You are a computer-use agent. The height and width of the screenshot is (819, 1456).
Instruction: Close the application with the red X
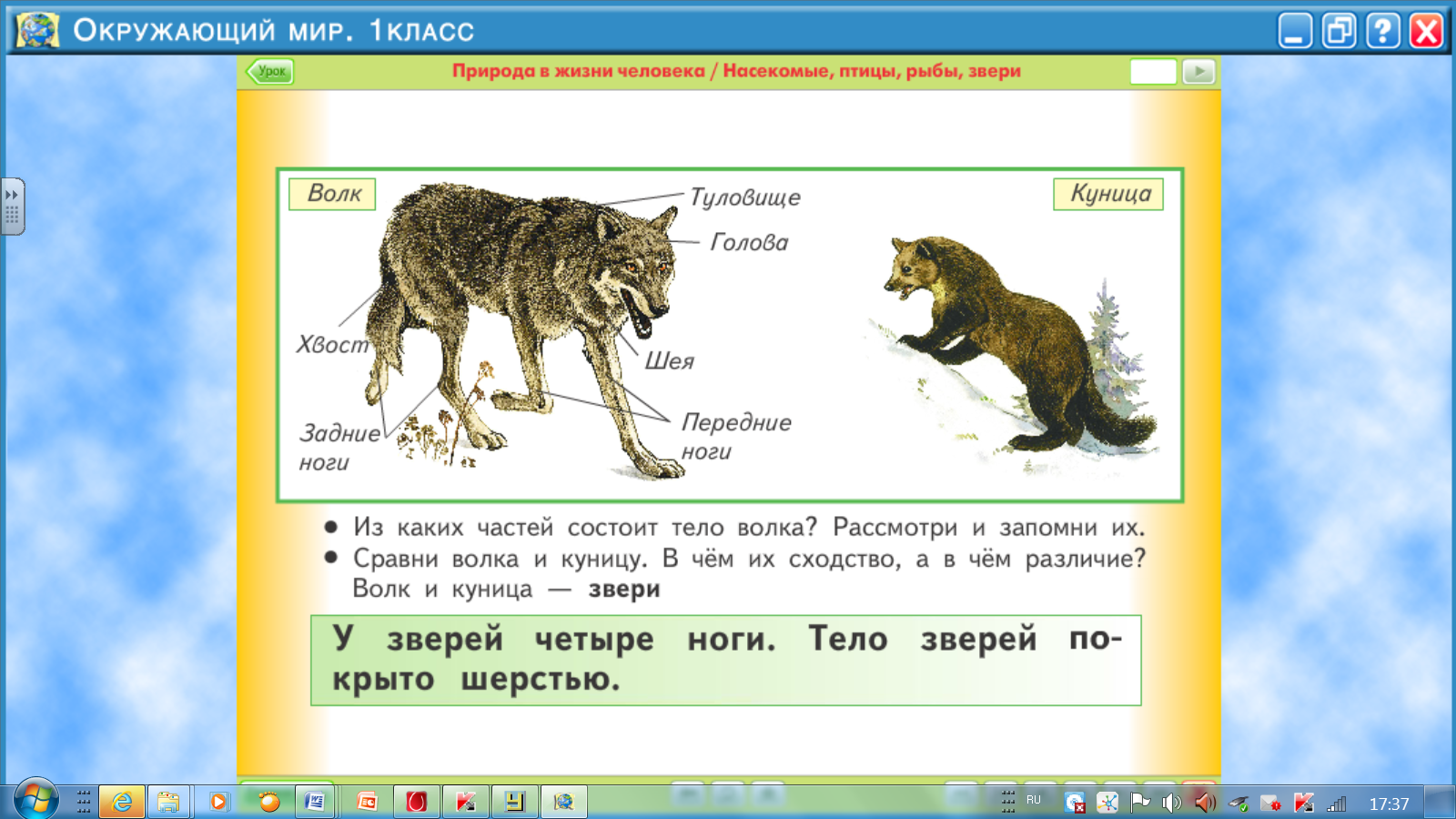pyautogui.click(x=1426, y=30)
